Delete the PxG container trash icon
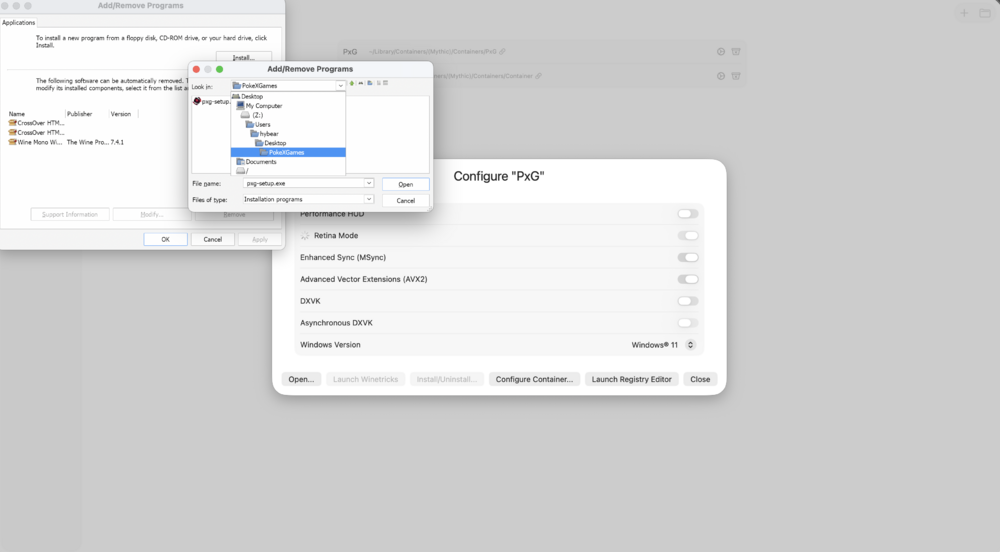This screenshot has width=1000, height=552. click(x=736, y=52)
